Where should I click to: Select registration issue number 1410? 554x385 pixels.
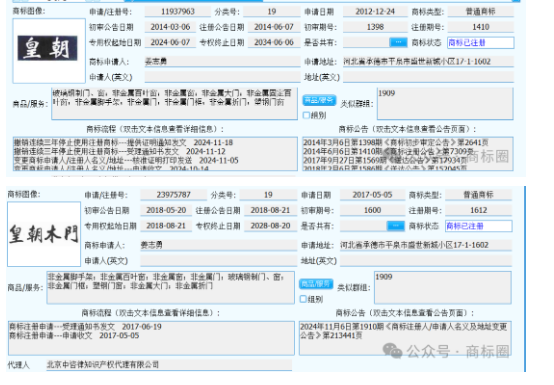tap(481, 27)
